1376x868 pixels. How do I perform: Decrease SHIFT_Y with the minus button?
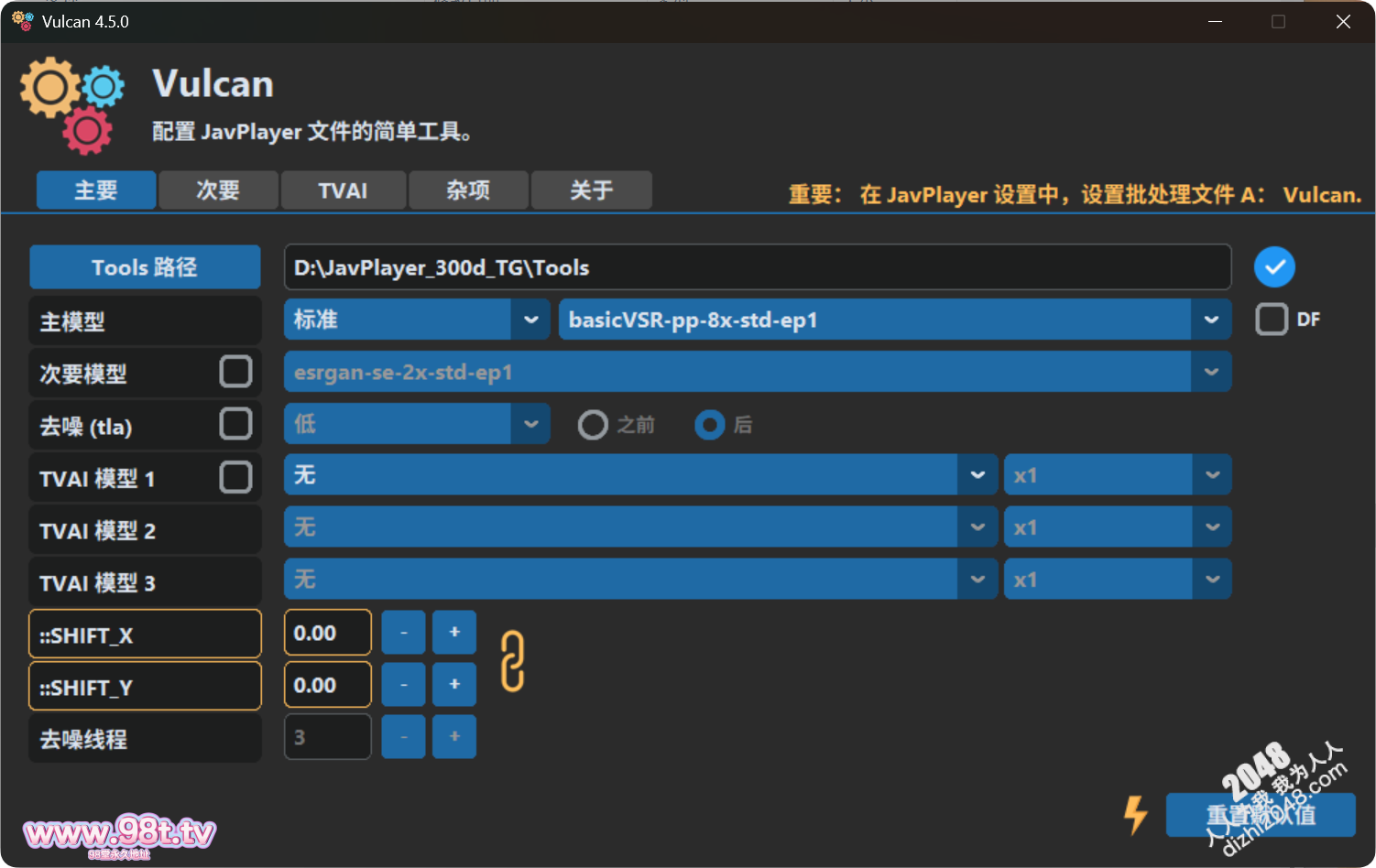click(x=403, y=685)
